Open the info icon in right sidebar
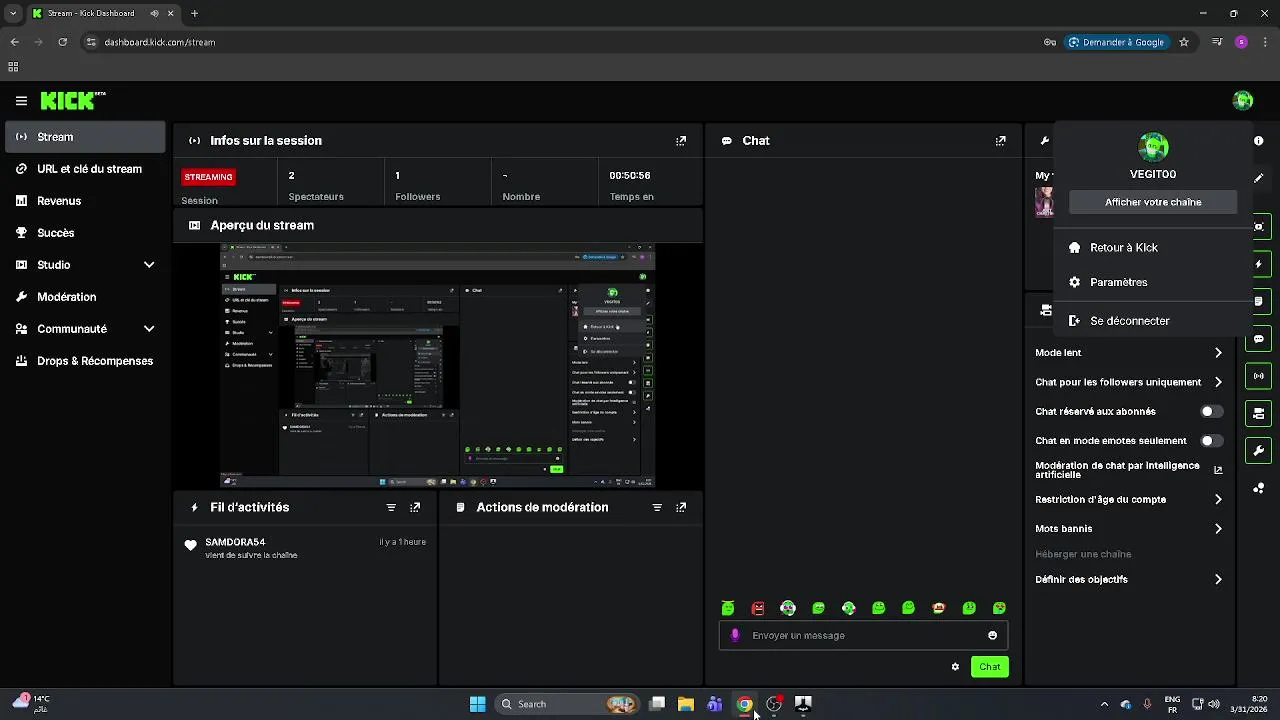The width and height of the screenshot is (1280, 720). click(1259, 141)
